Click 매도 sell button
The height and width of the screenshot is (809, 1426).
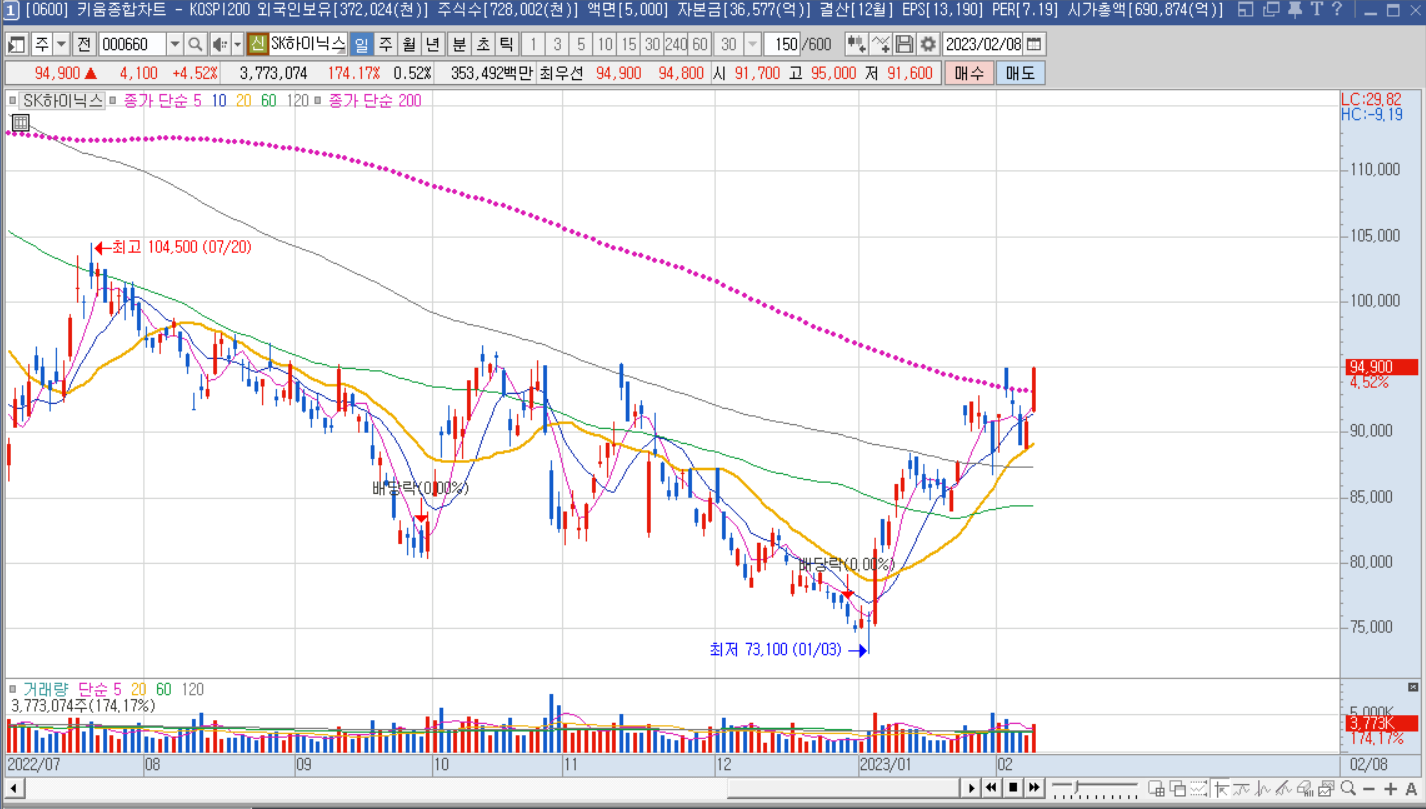[x=1020, y=73]
